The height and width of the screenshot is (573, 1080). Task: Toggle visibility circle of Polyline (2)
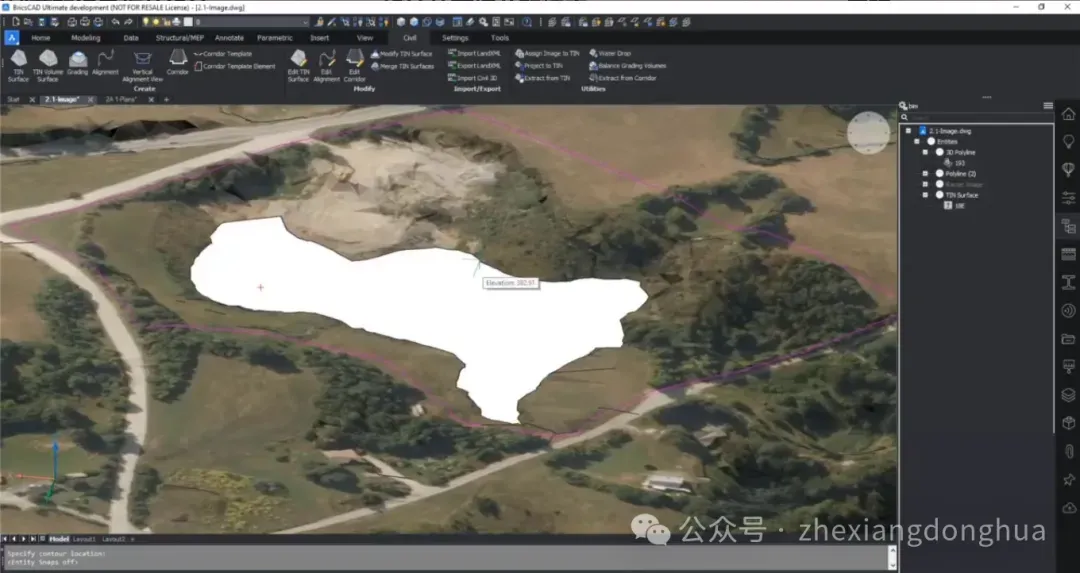coord(939,174)
